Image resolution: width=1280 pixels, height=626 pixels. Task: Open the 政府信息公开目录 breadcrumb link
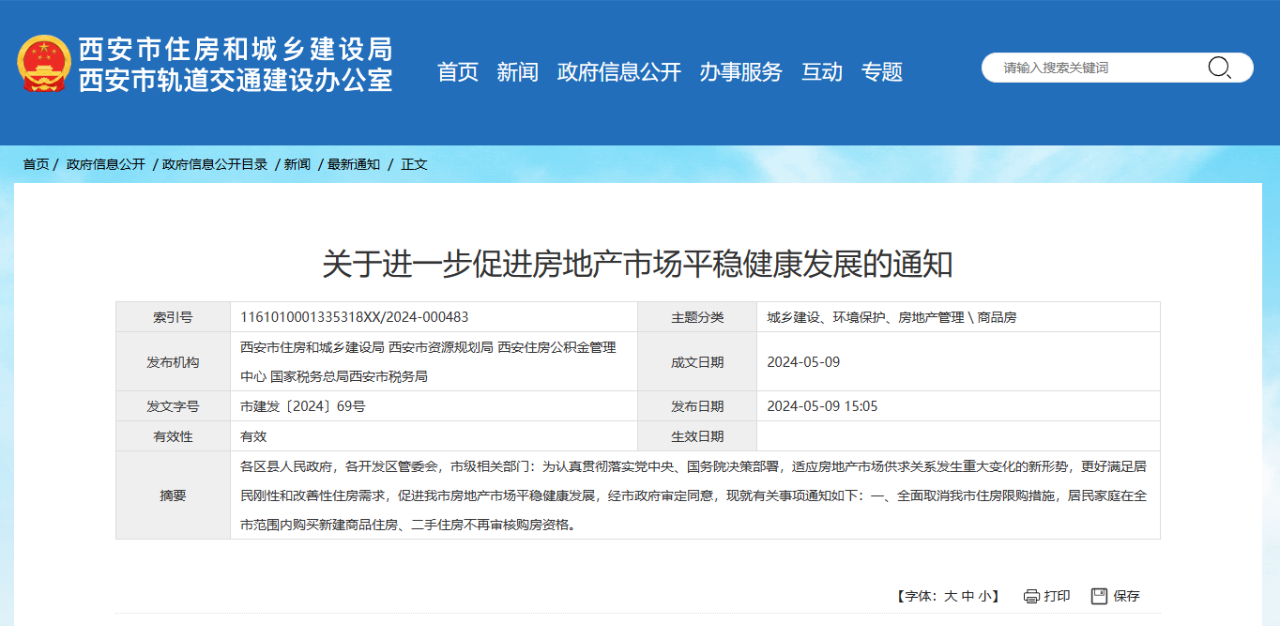215,164
